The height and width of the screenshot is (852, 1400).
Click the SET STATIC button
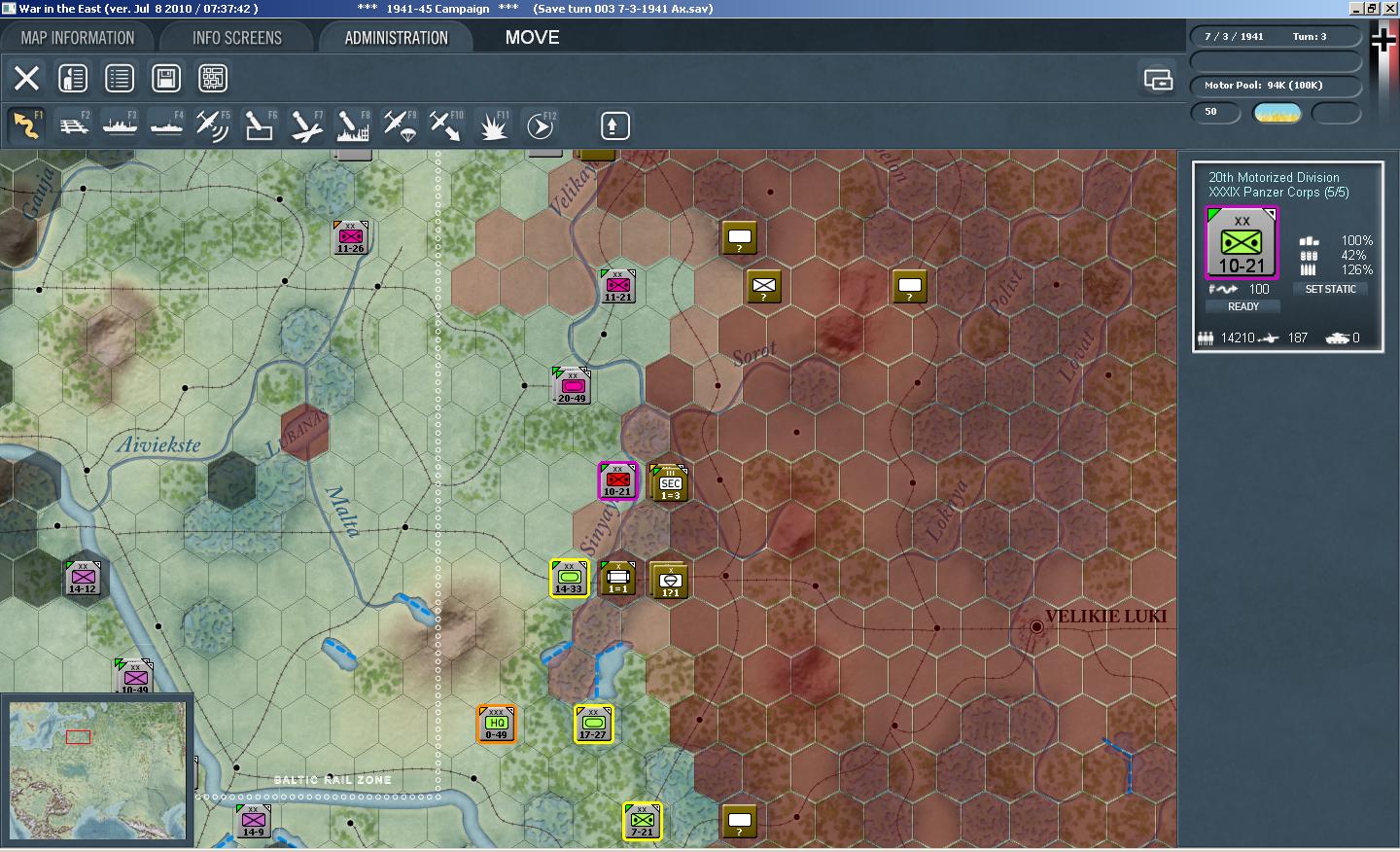coord(1330,289)
